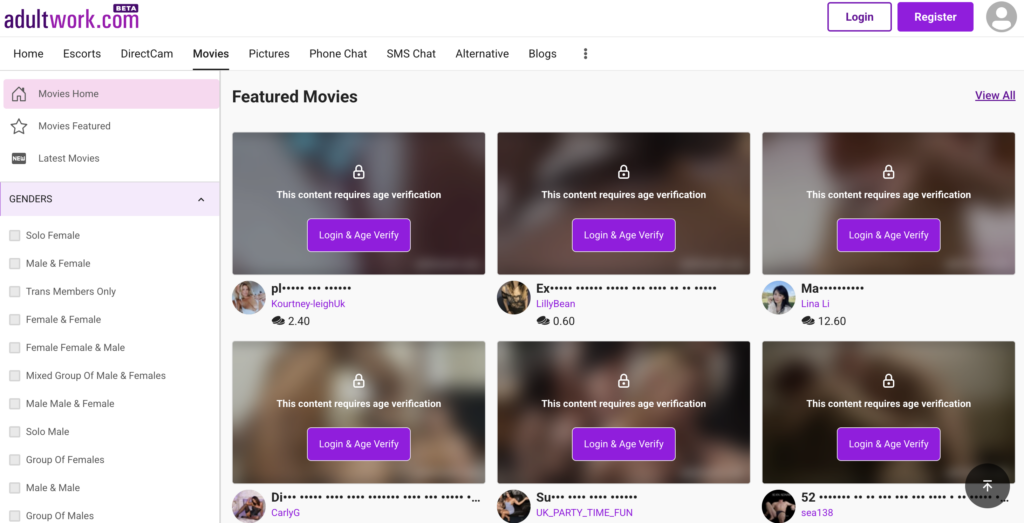Open UK_PARTY_TIME_FUN profile name link
The image size is (1024, 523).
tap(584, 513)
